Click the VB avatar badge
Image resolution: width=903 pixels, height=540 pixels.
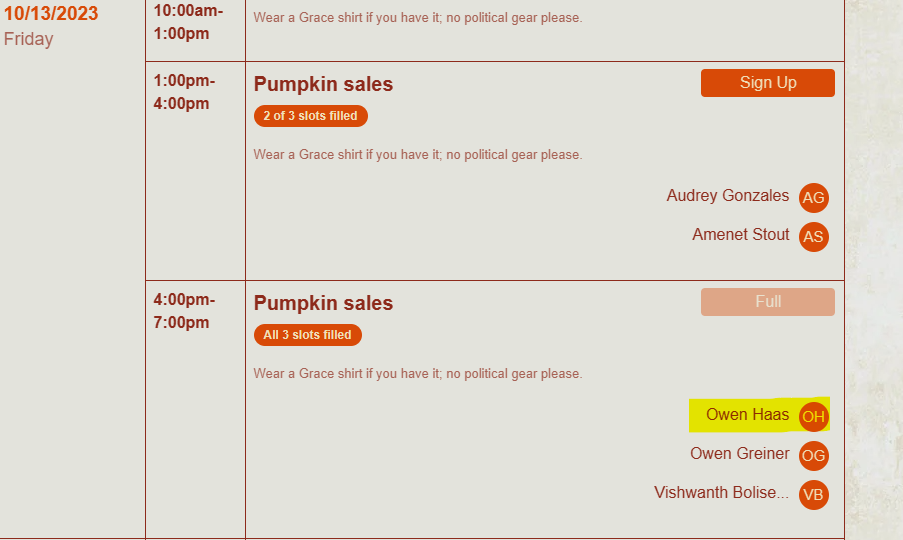pos(814,495)
